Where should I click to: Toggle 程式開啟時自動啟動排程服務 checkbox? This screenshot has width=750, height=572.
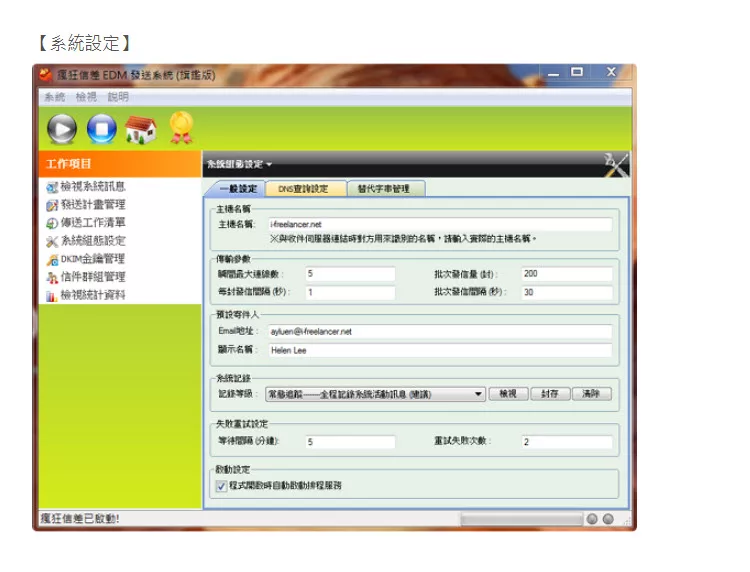click(222, 485)
